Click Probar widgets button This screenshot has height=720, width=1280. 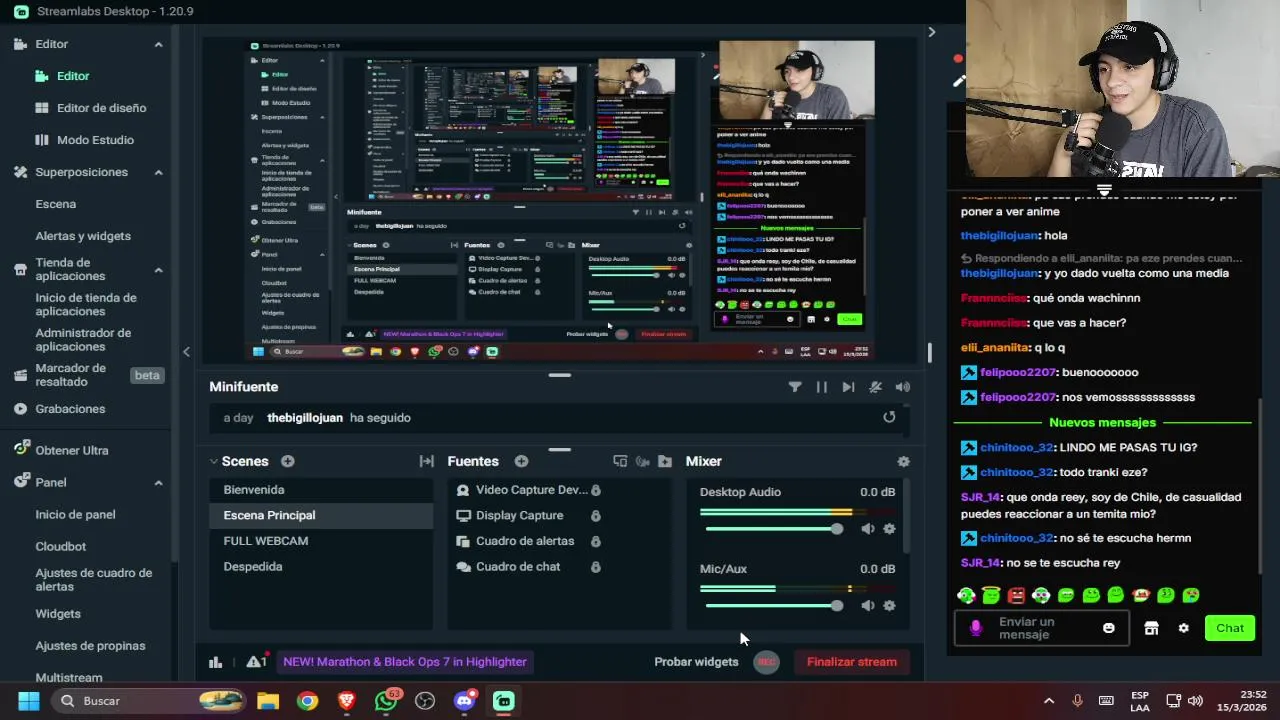pos(696,662)
